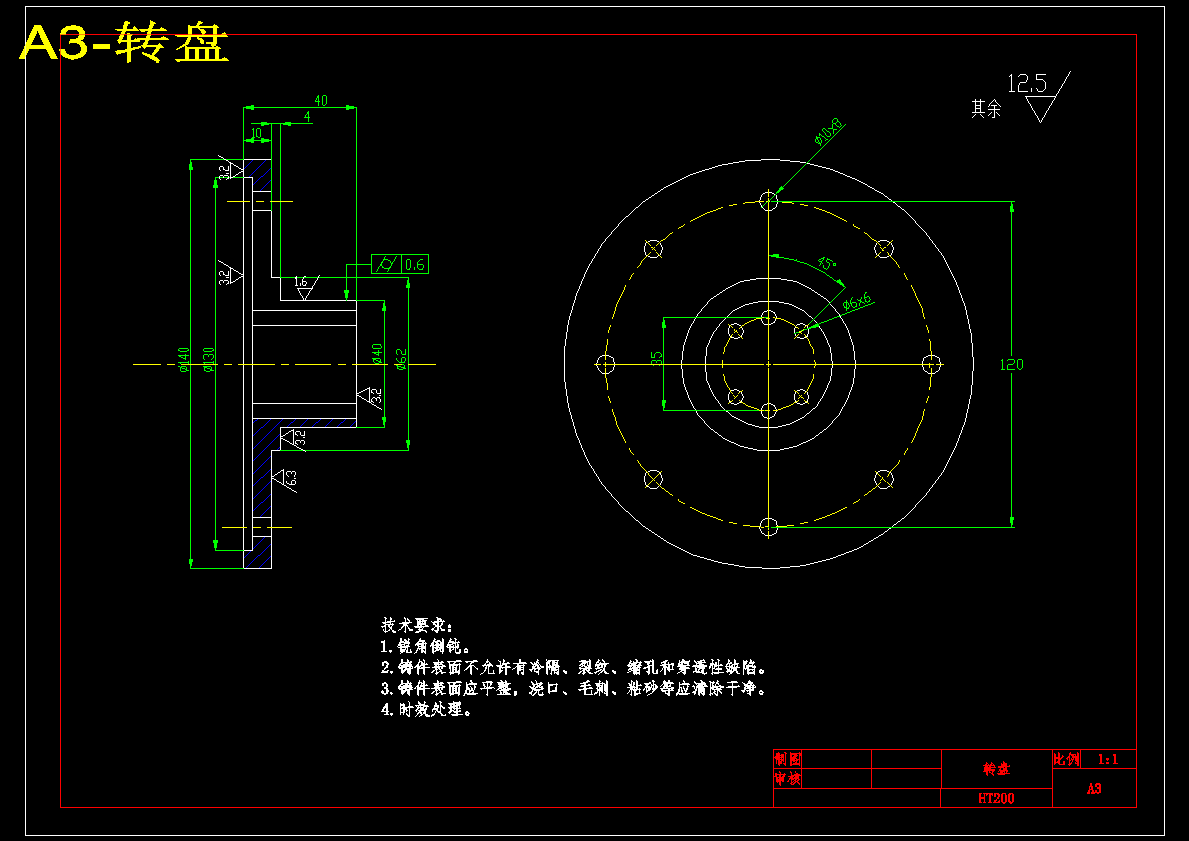The width and height of the screenshot is (1189, 841).
Task: Select note "1.锐角倒钝。"
Action: click(x=427, y=647)
